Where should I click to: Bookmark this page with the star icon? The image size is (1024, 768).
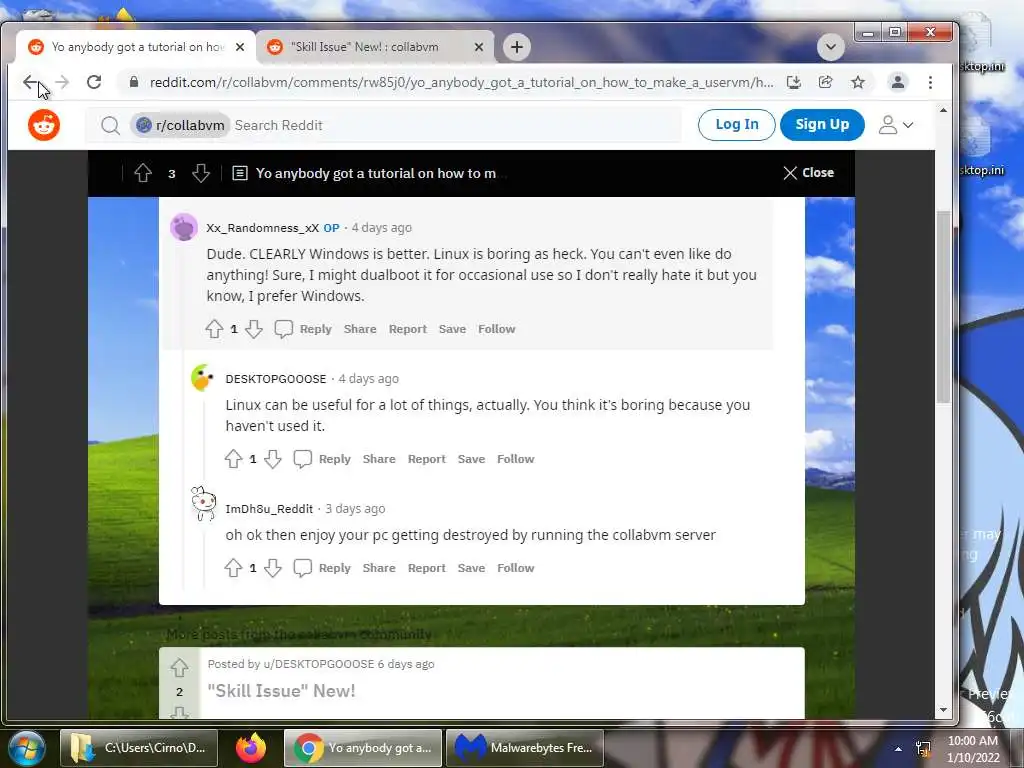point(858,82)
